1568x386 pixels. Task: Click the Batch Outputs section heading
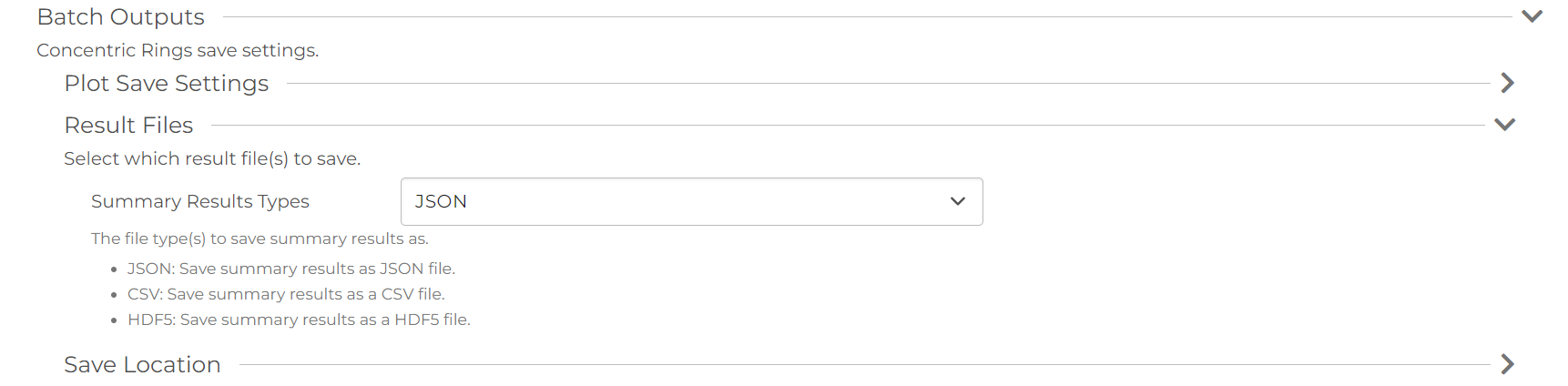[x=121, y=16]
